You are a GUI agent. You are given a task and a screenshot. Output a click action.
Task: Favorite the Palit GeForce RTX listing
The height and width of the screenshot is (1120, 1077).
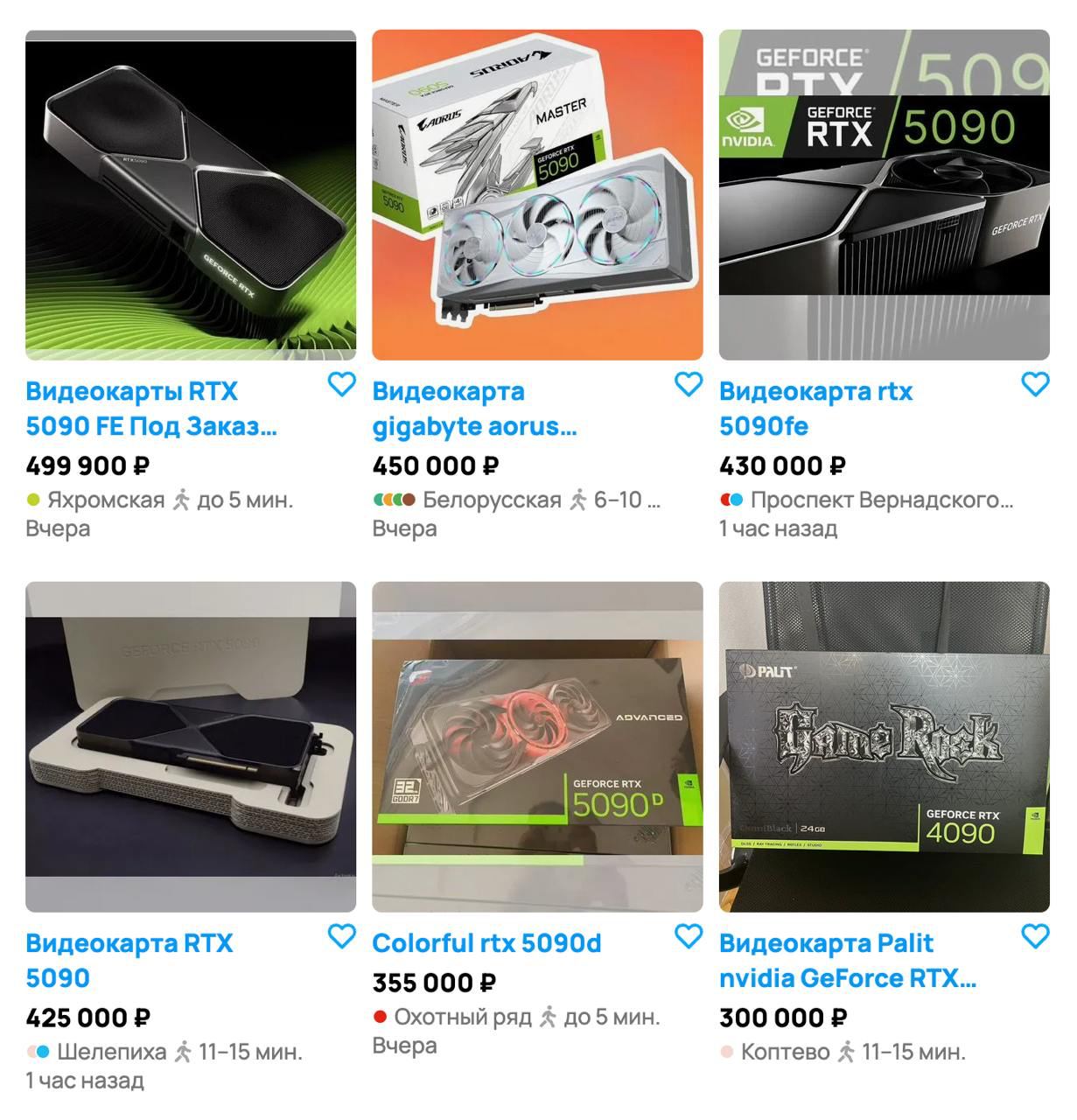click(x=1036, y=936)
